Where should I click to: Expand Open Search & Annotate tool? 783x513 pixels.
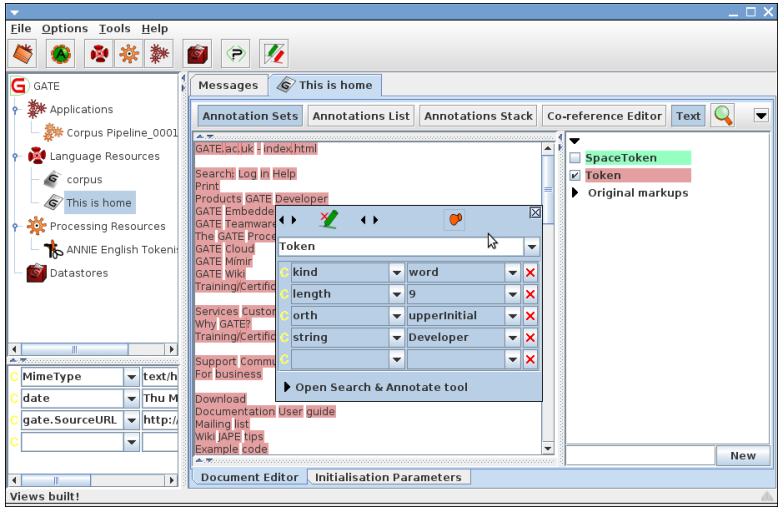point(289,387)
